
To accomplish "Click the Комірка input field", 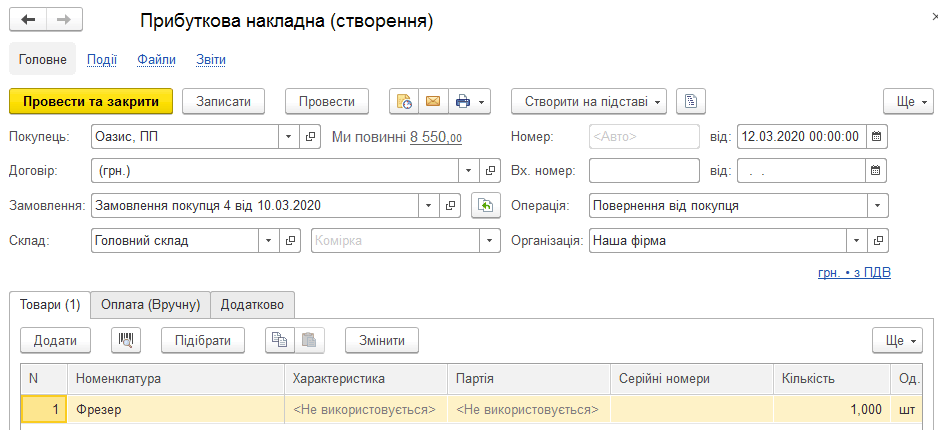I will (x=395, y=240).
